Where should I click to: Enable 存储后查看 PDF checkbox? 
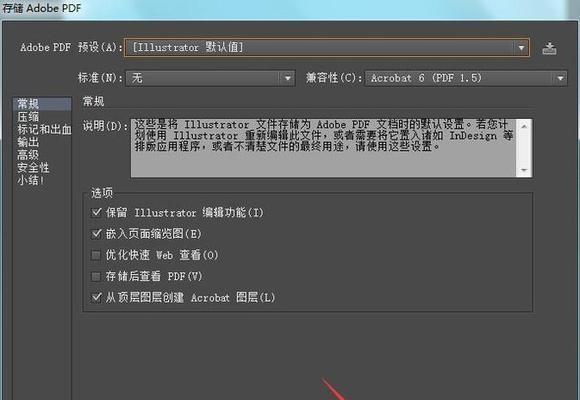pyautogui.click(x=96, y=276)
